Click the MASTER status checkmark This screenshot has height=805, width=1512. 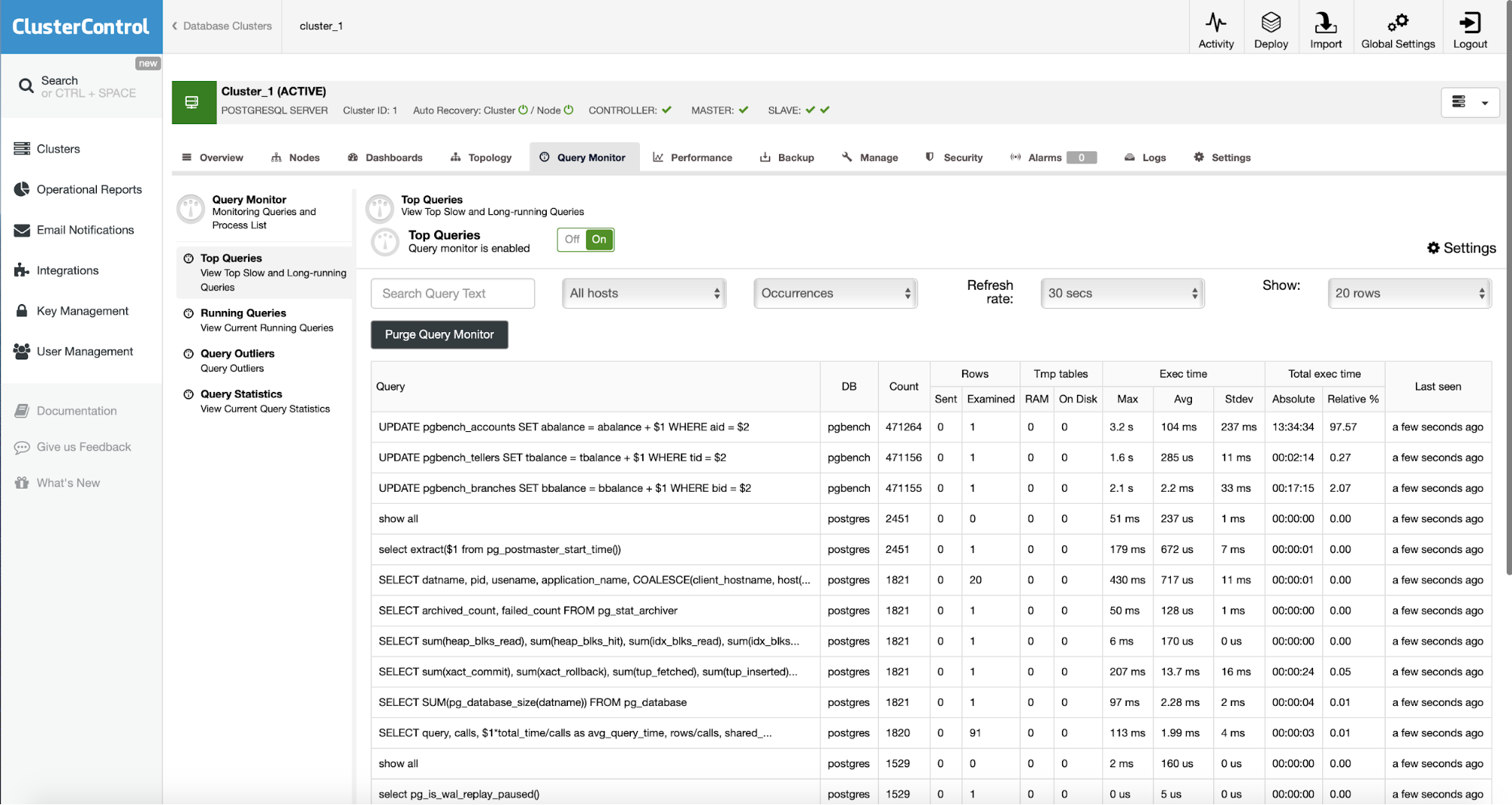[744, 110]
